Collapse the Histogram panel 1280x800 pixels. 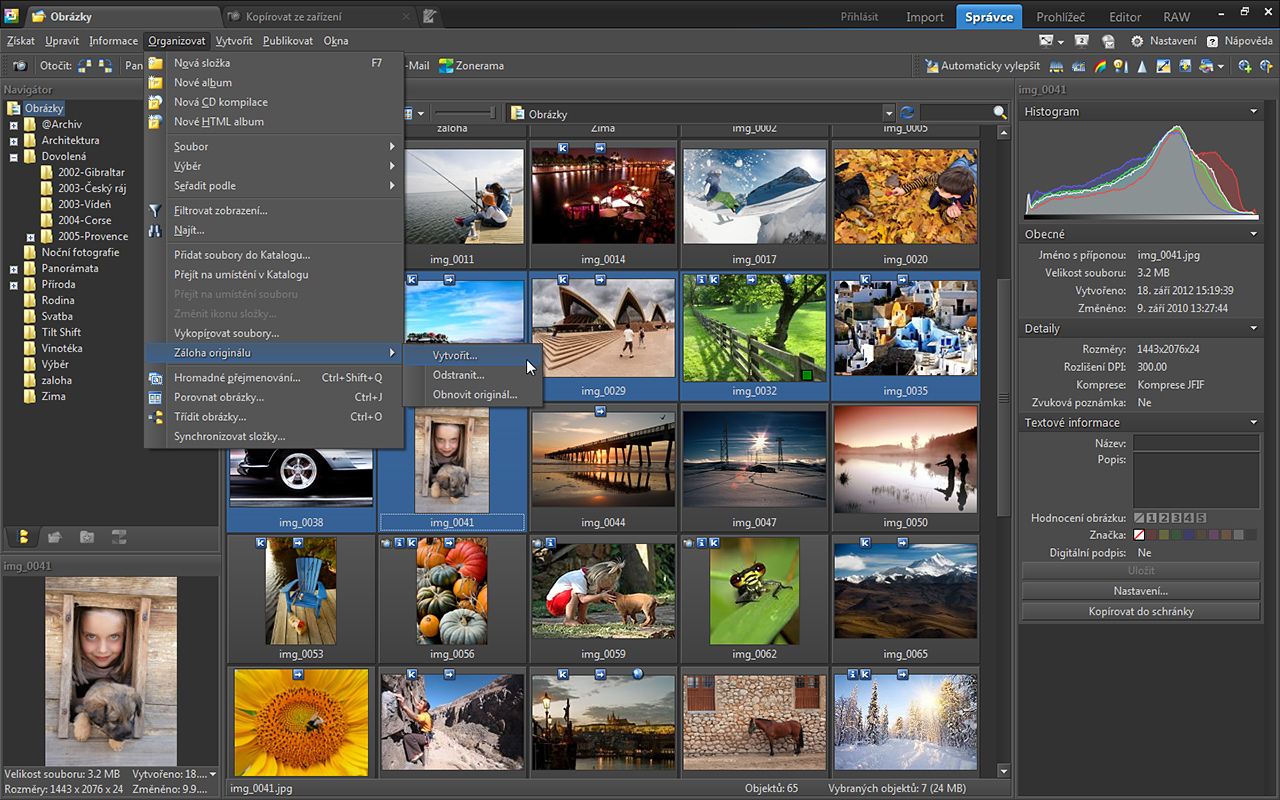point(1252,111)
